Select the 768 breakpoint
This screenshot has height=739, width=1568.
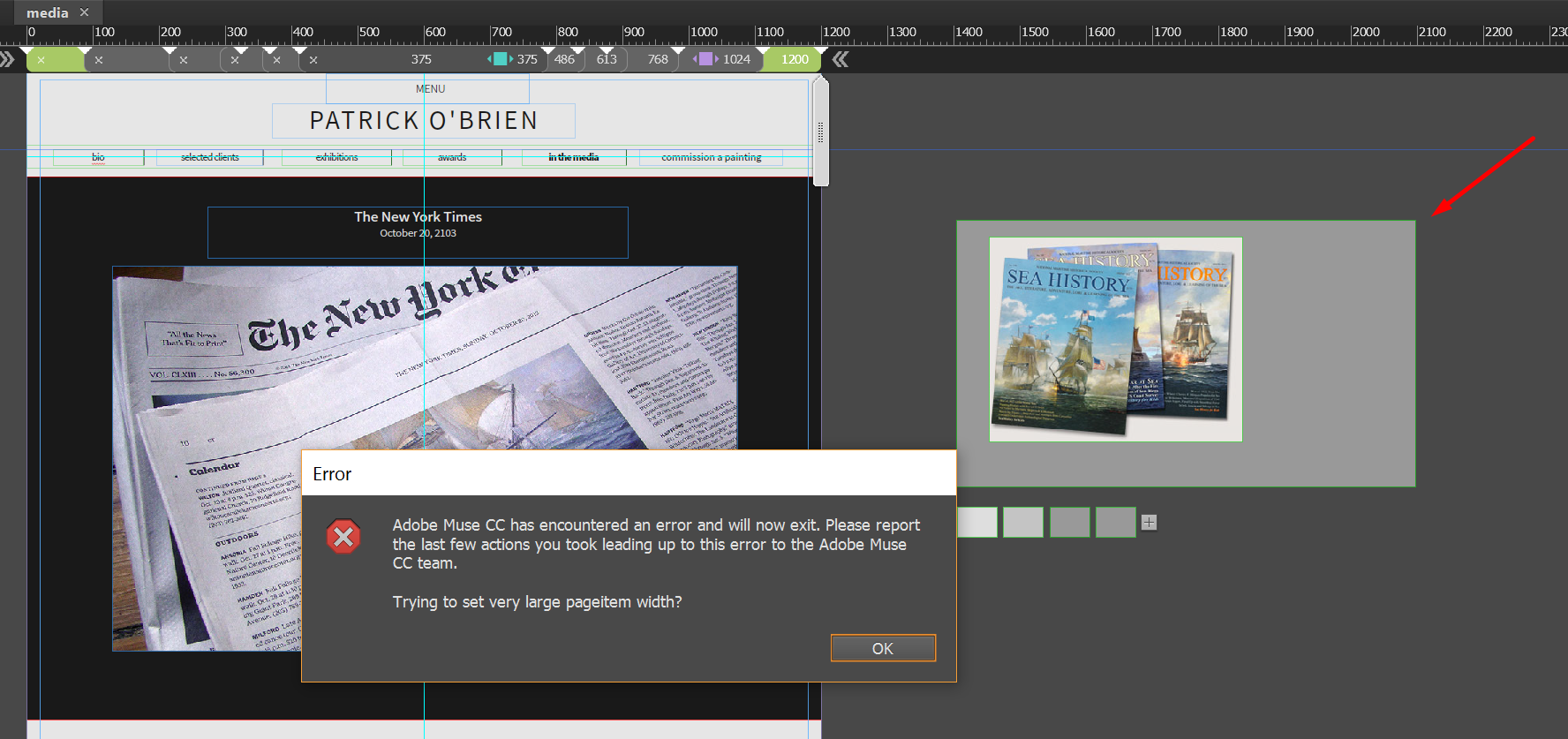point(658,59)
